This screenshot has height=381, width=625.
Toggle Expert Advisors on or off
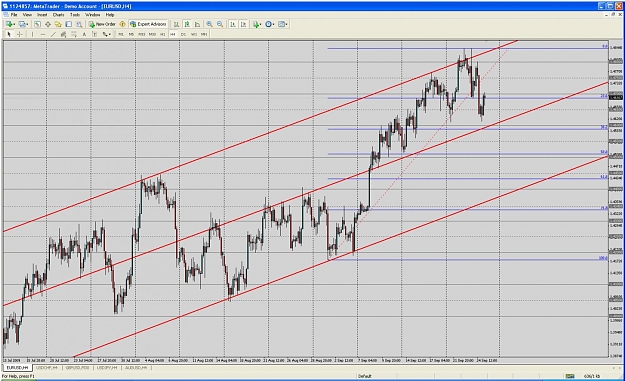[x=148, y=24]
